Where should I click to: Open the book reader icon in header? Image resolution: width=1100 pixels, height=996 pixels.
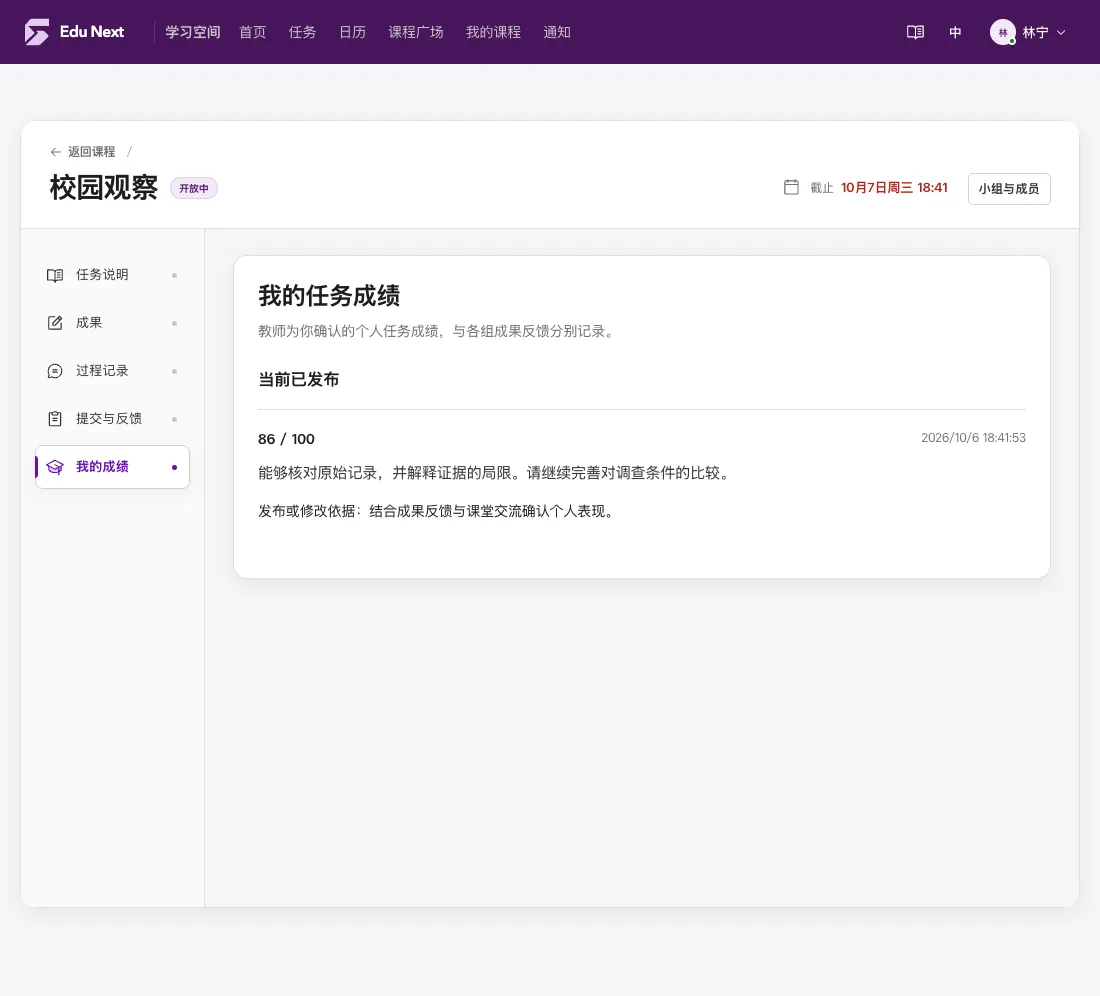(915, 32)
